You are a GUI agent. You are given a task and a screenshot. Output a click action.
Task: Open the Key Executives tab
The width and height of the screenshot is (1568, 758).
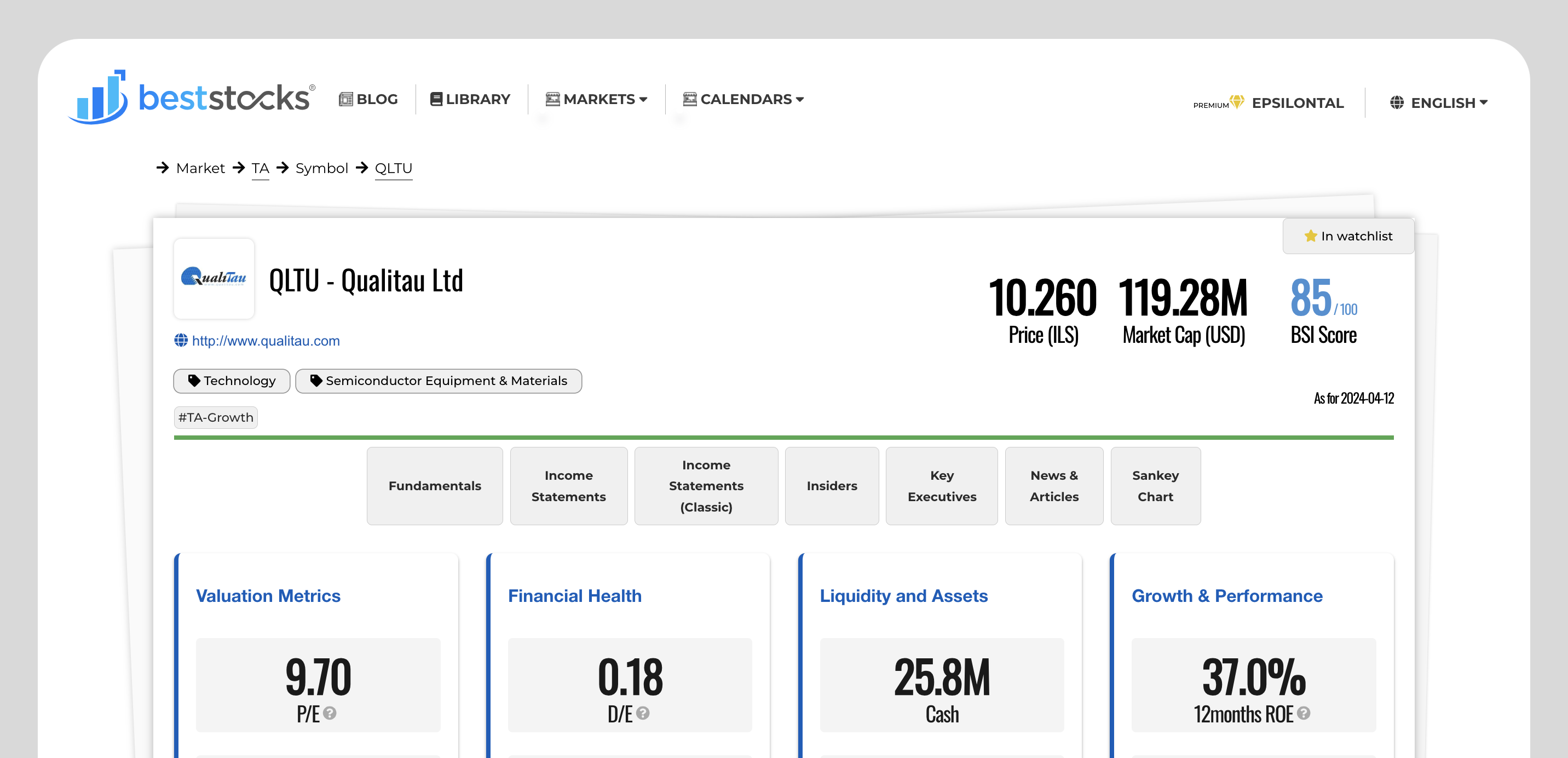tap(941, 486)
